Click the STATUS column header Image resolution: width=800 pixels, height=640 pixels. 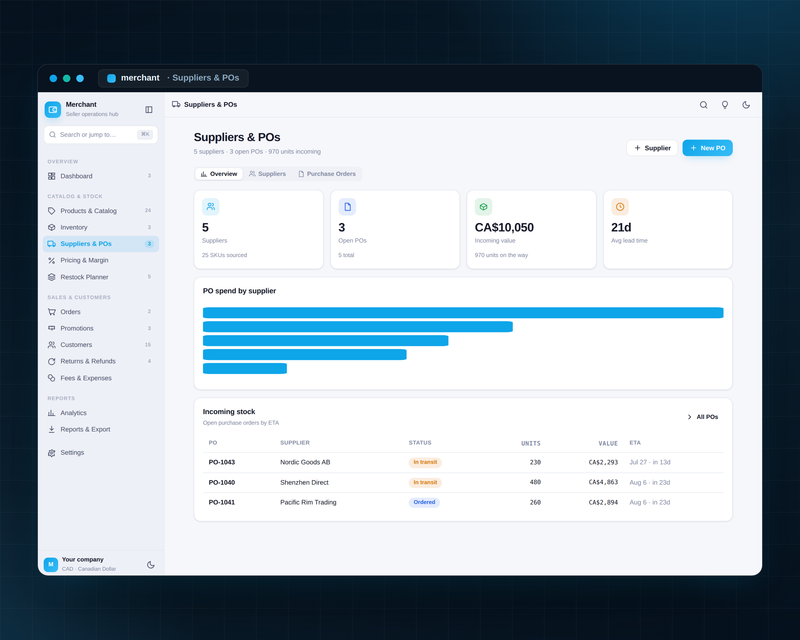point(420,443)
